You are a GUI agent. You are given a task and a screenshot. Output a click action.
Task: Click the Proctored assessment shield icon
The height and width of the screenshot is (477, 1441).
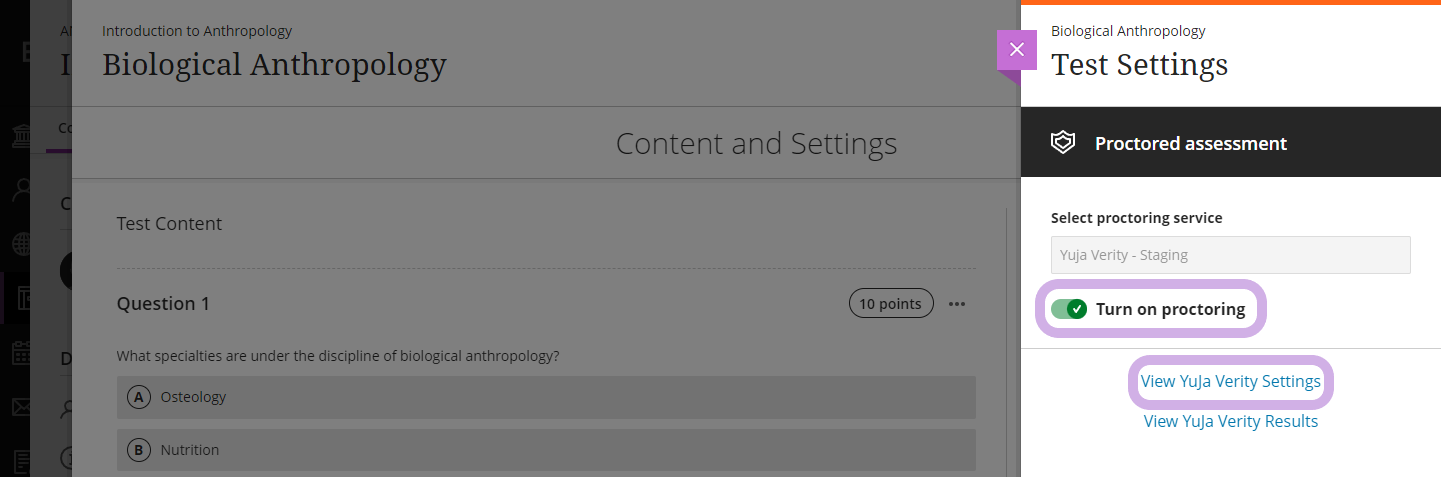(x=1062, y=143)
